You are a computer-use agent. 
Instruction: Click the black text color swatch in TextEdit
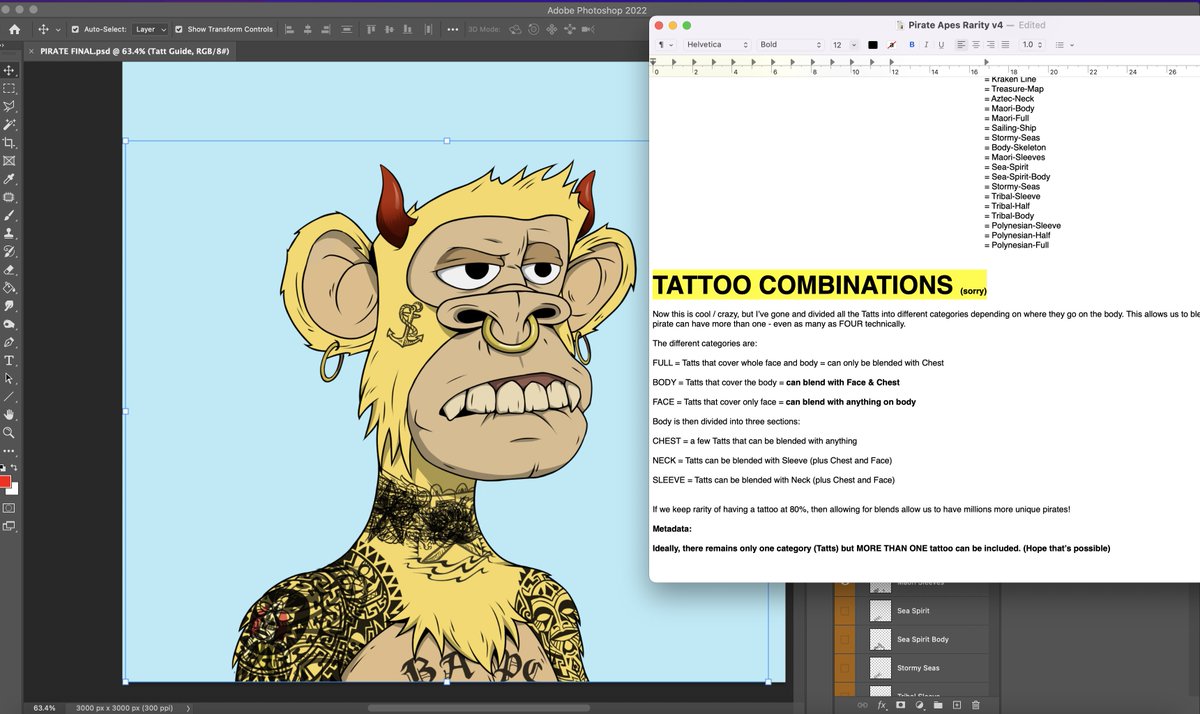(x=873, y=44)
